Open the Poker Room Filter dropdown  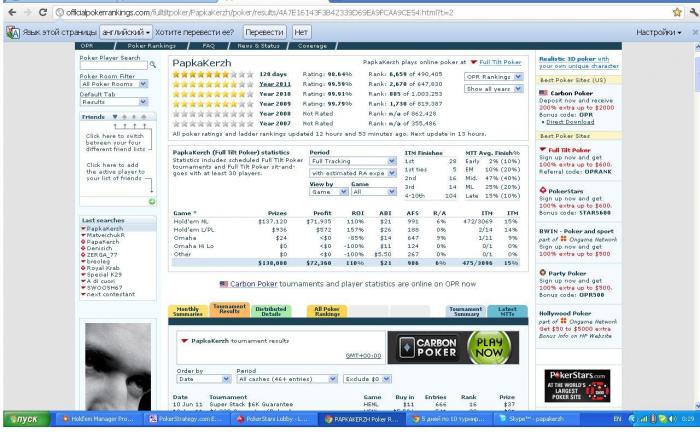114,84
